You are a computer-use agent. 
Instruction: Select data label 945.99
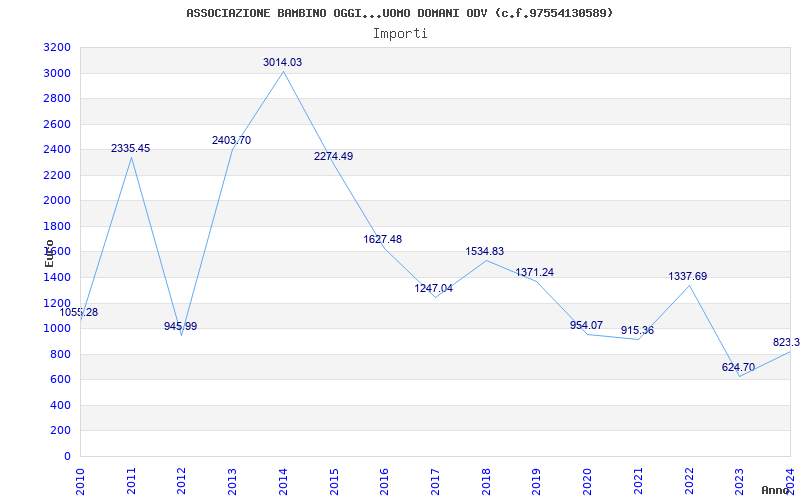(181, 327)
